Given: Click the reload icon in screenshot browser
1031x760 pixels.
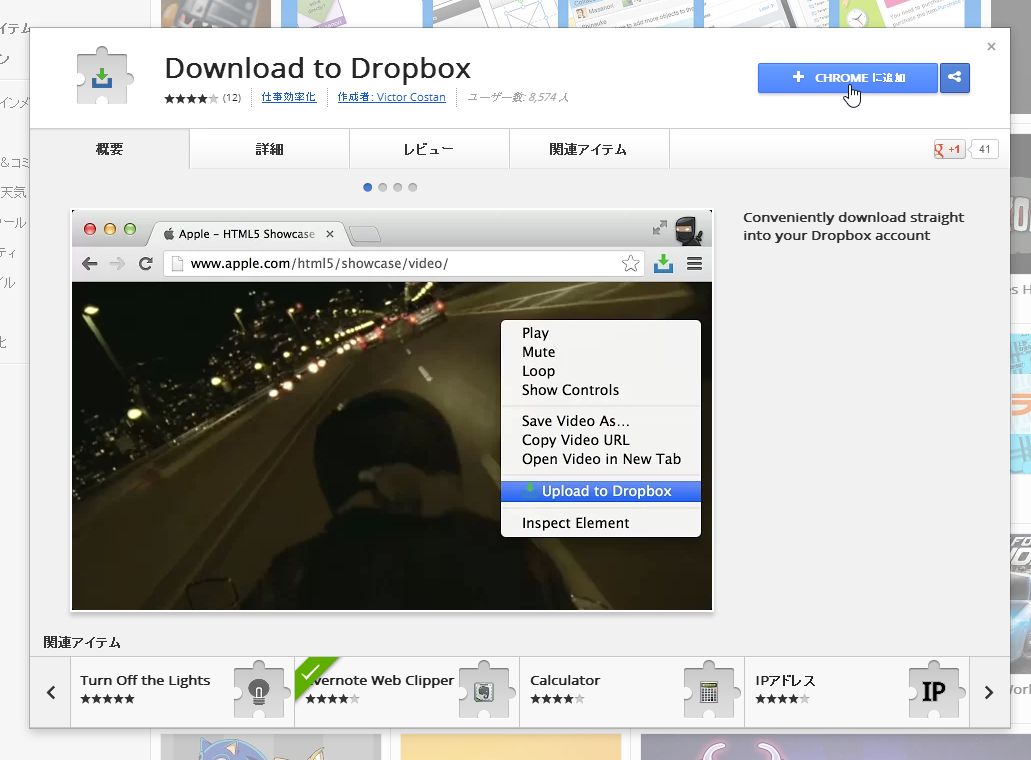Looking at the screenshot, I should coord(145,264).
